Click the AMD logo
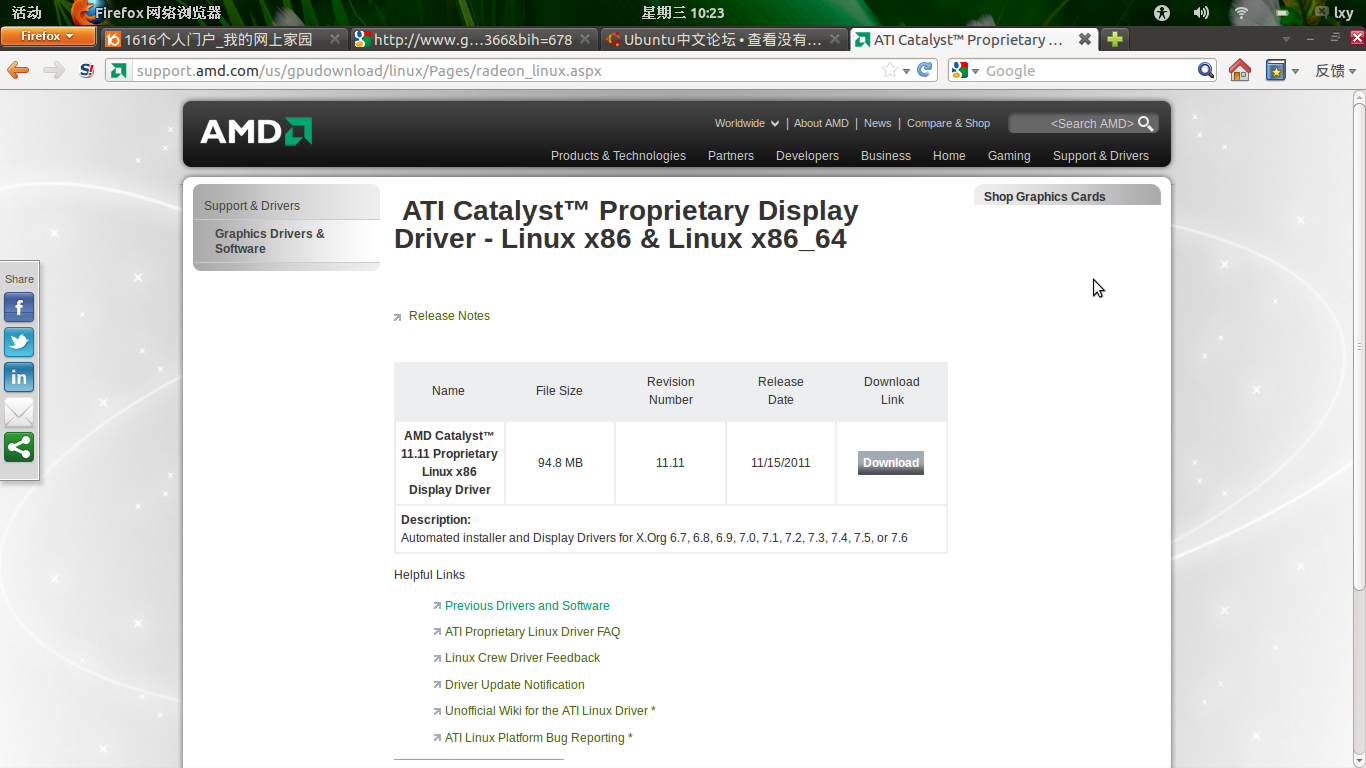 pyautogui.click(x=256, y=131)
